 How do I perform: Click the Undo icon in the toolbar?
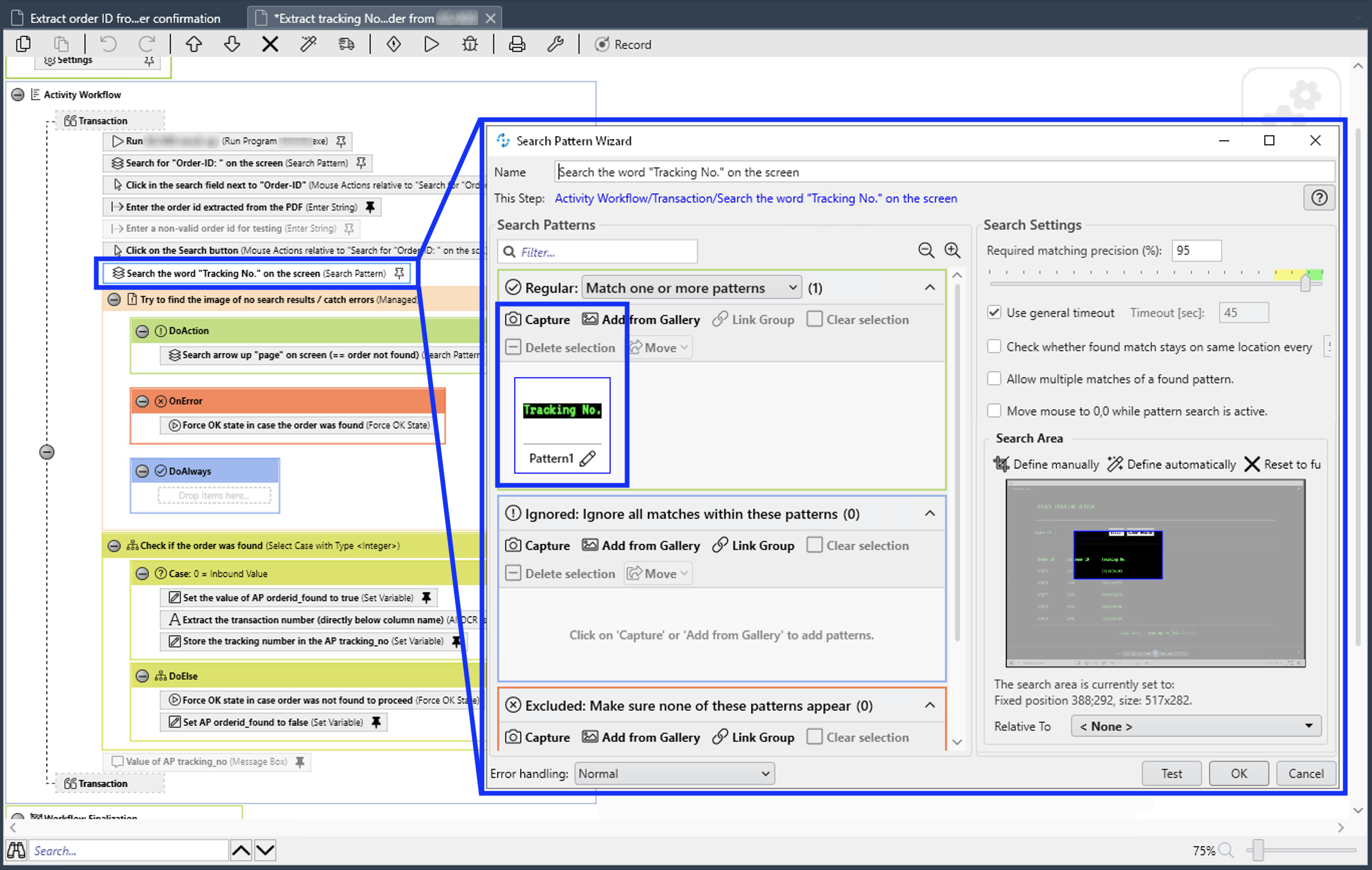[x=107, y=44]
